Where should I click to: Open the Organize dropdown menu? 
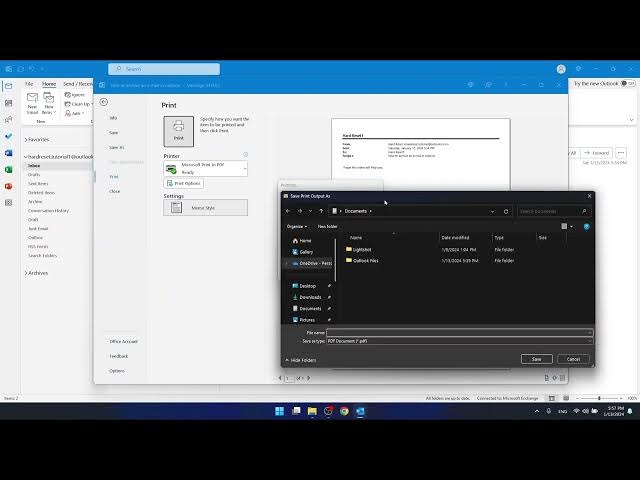pos(296,226)
